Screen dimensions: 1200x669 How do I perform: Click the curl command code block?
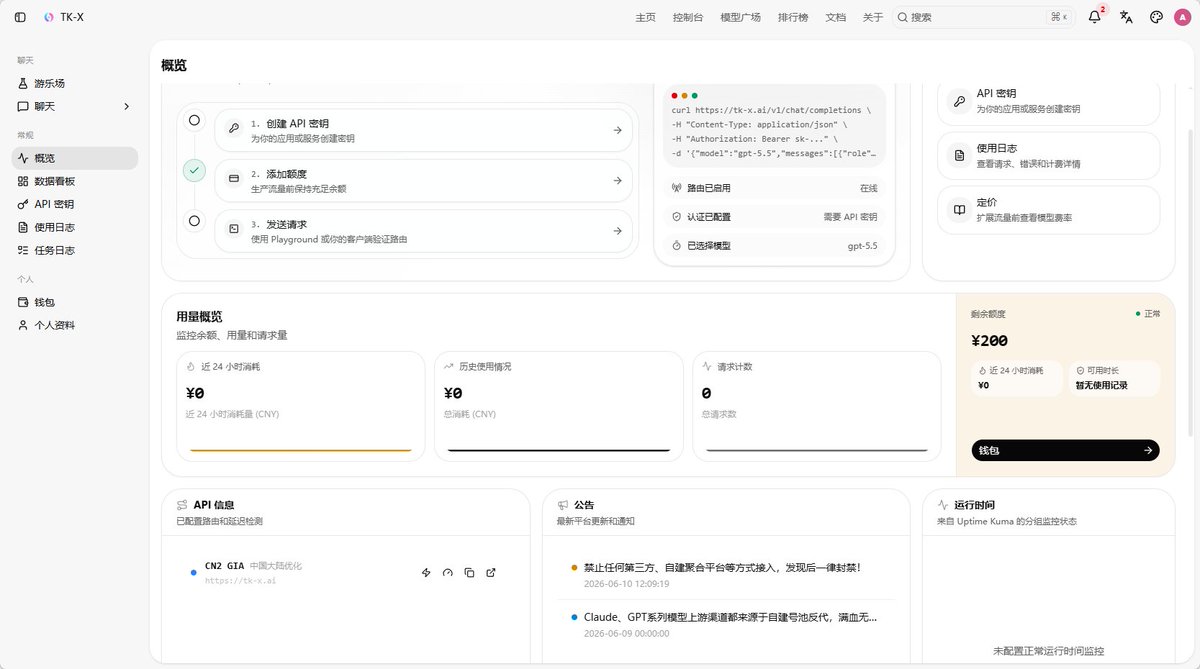coord(774,126)
